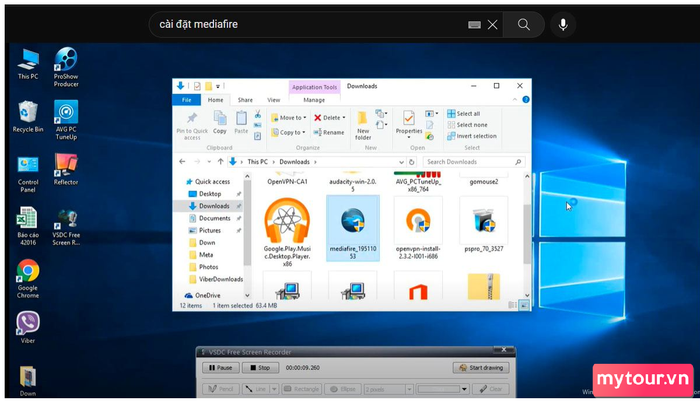Go up one folder level arrow
The width and height of the screenshot is (700, 405).
(x=220, y=162)
